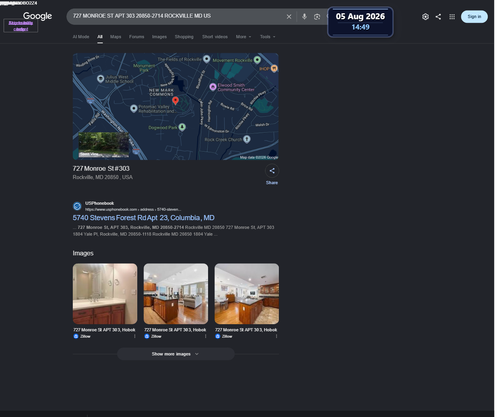Click the USPhonebook site favicon
Viewport: 500px width, 417px height.
77,206
